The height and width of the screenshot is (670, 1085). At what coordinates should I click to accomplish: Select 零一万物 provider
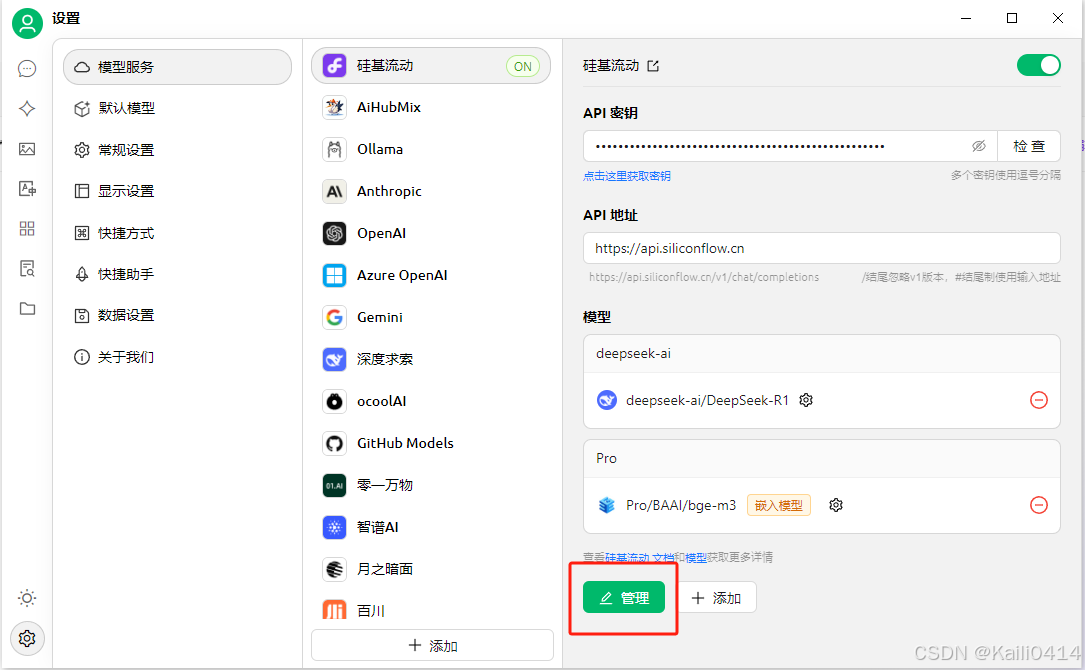[x=431, y=485]
